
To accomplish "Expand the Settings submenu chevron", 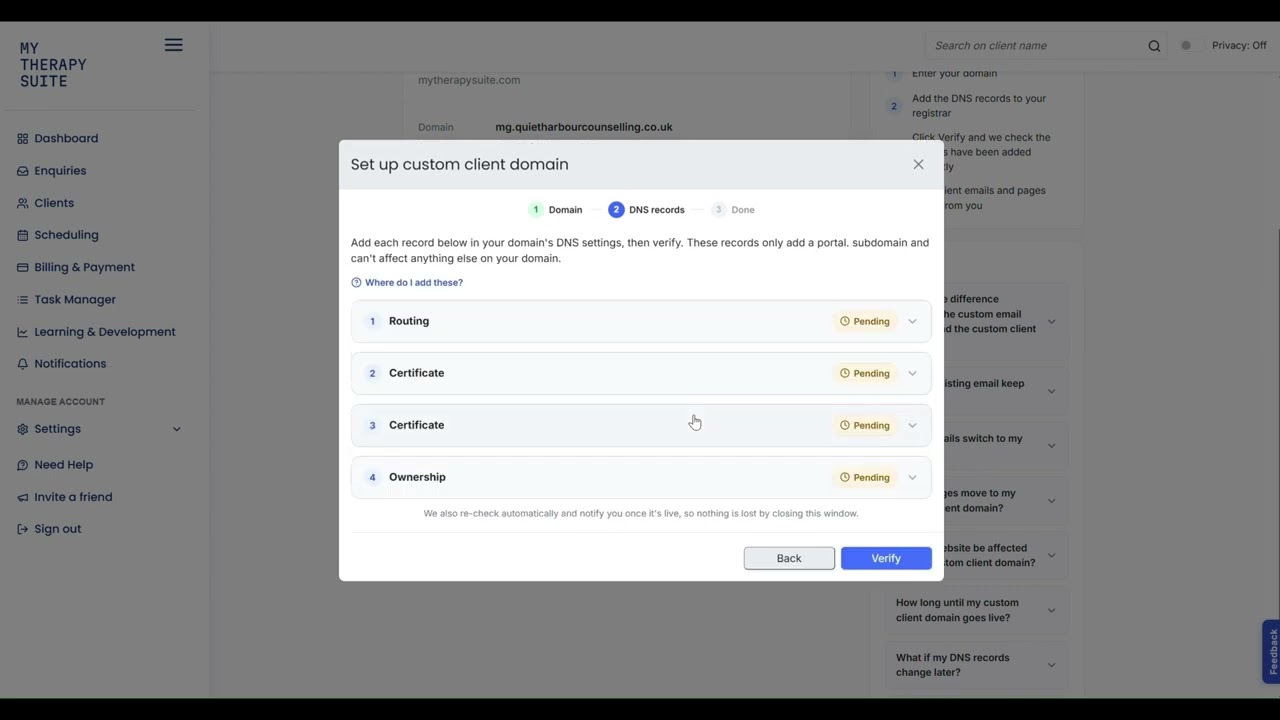I will [x=177, y=429].
